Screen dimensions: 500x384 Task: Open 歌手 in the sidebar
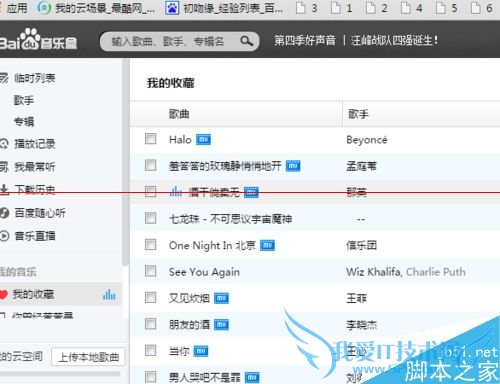[24, 100]
